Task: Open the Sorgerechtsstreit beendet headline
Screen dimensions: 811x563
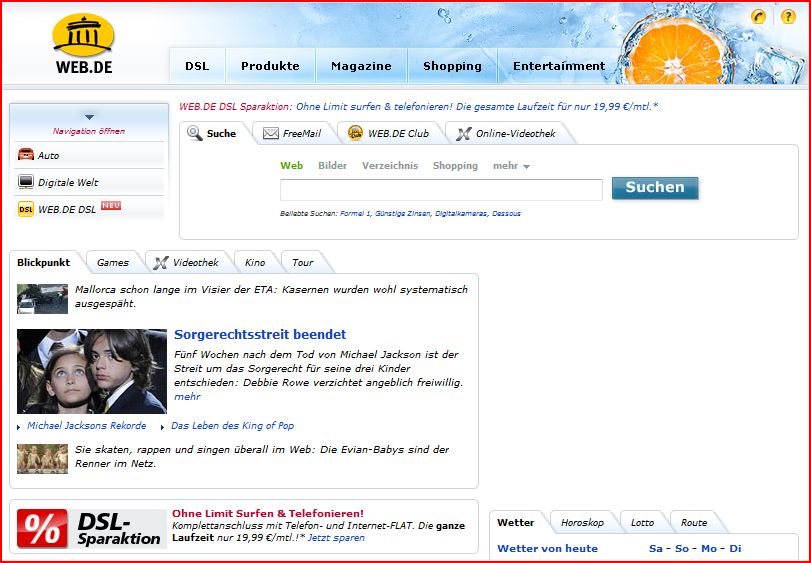Action: tap(260, 334)
